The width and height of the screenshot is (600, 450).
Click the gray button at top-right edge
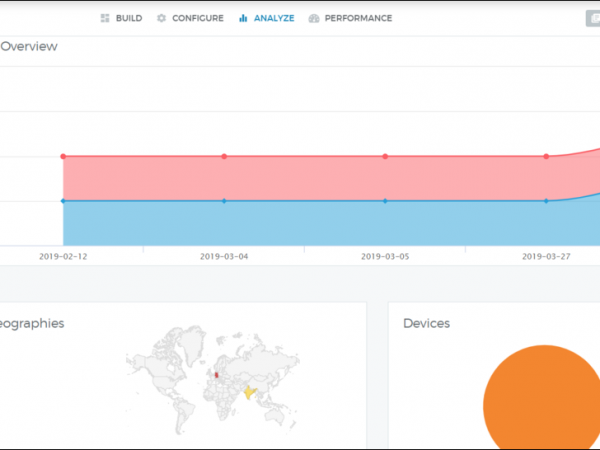593,18
